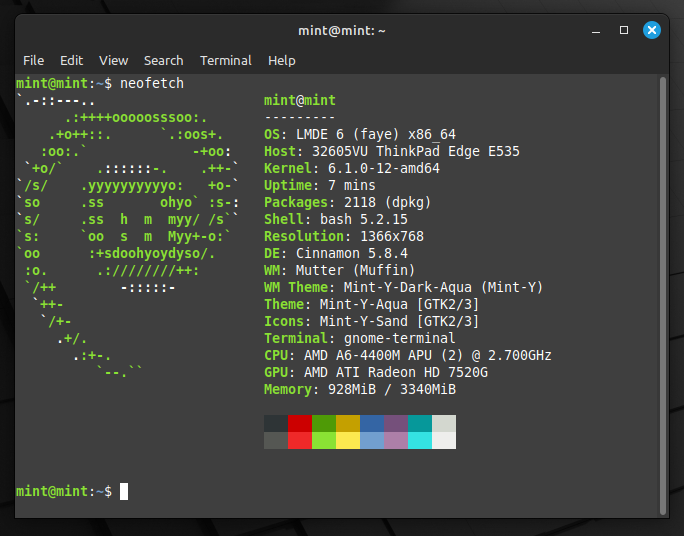Click the bright yellow block in bottom row
Screen dimensions: 684x536
[348, 440]
